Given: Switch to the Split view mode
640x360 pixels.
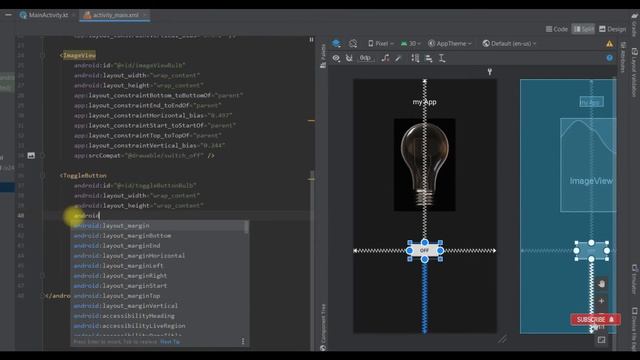Looking at the screenshot, I should tap(583, 29).
